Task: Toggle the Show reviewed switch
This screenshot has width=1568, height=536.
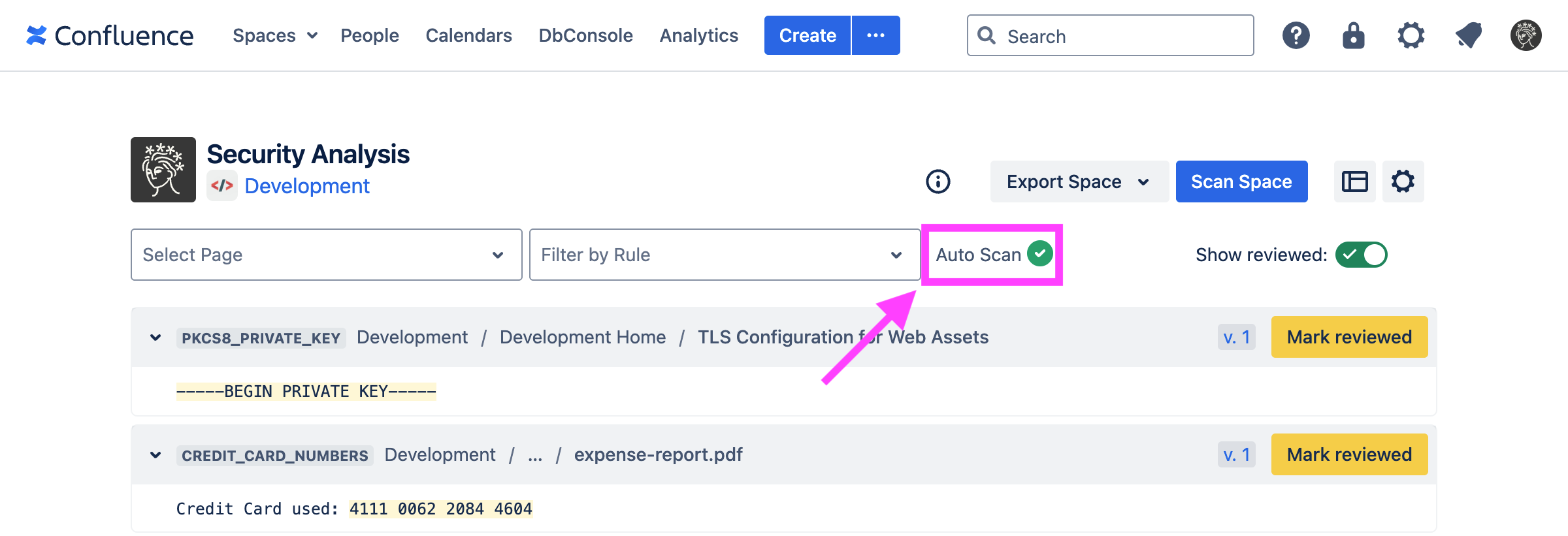Action: pyautogui.click(x=1361, y=255)
